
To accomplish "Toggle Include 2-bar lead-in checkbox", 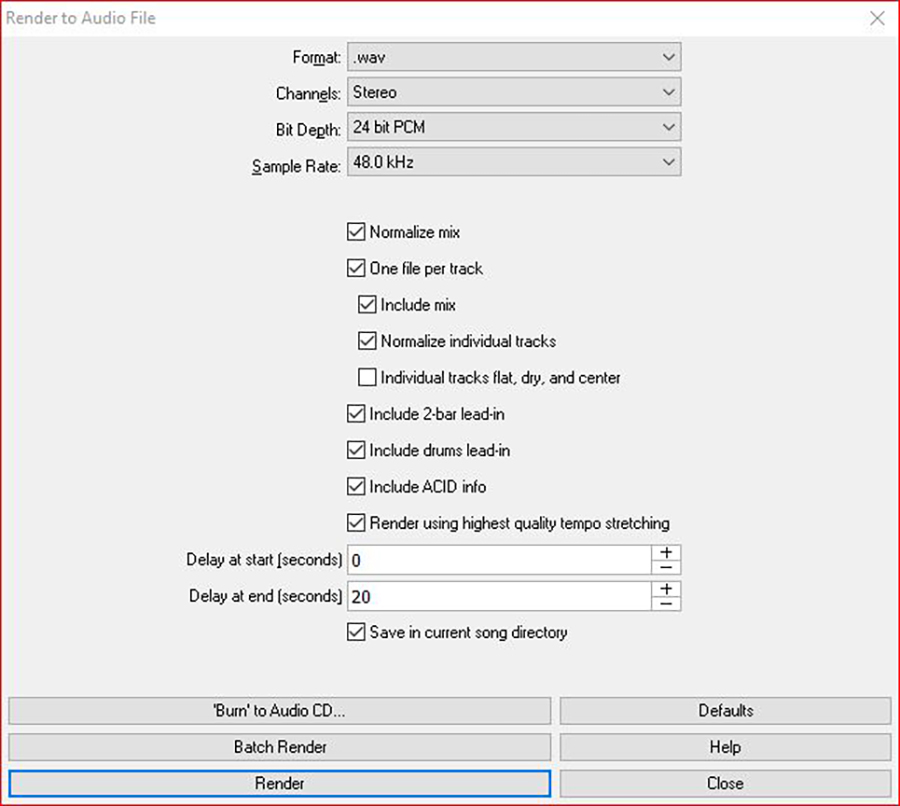I will coord(356,414).
